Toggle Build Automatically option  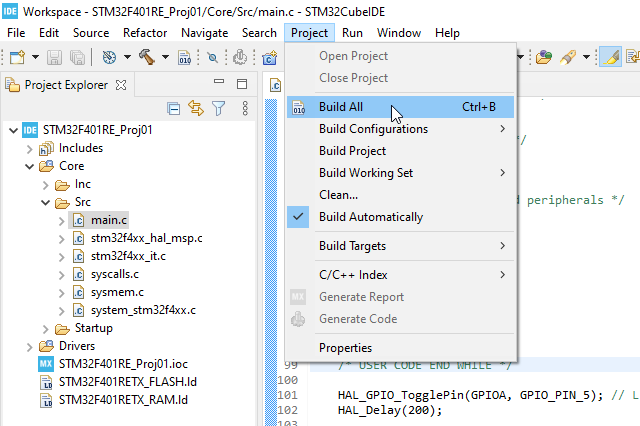370,217
